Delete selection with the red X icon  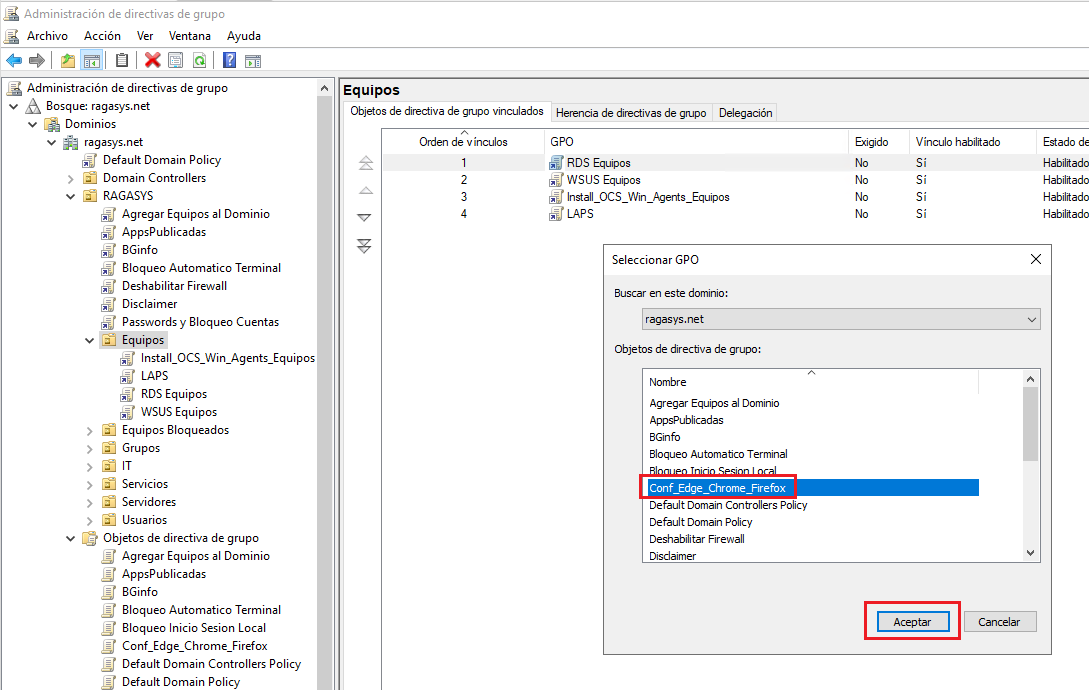(152, 60)
